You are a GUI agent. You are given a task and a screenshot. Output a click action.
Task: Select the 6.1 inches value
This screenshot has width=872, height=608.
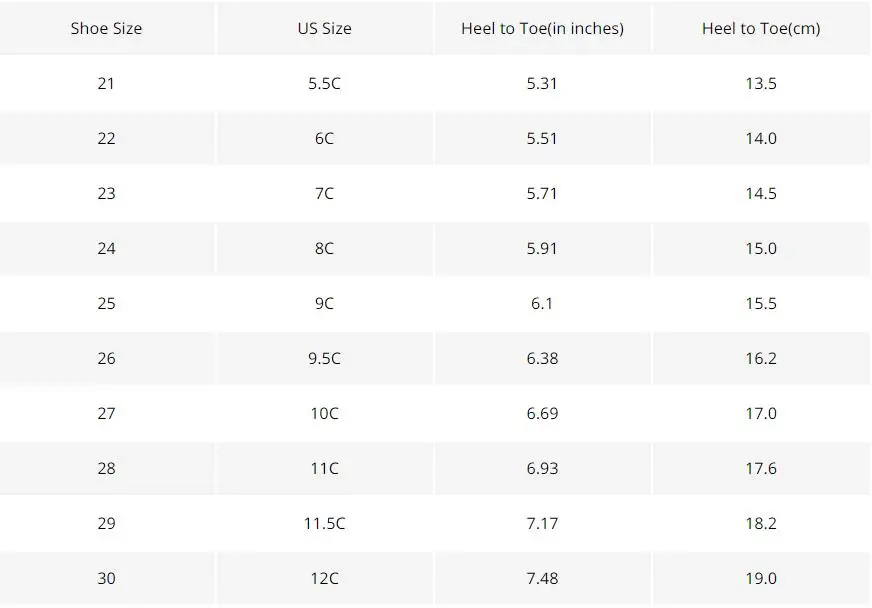coord(542,304)
